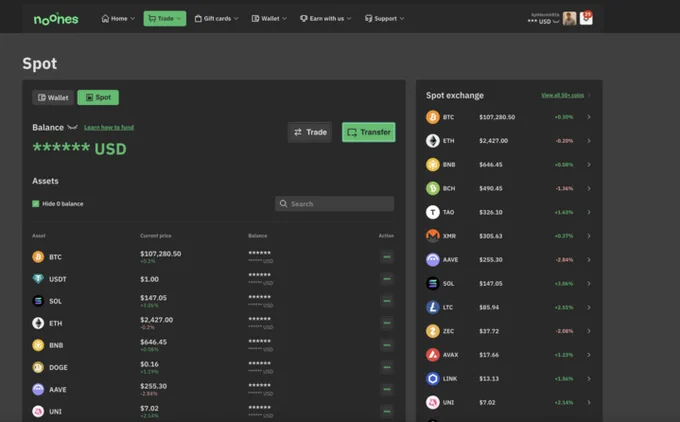Click the BTC coin icon in Assets

point(38,257)
